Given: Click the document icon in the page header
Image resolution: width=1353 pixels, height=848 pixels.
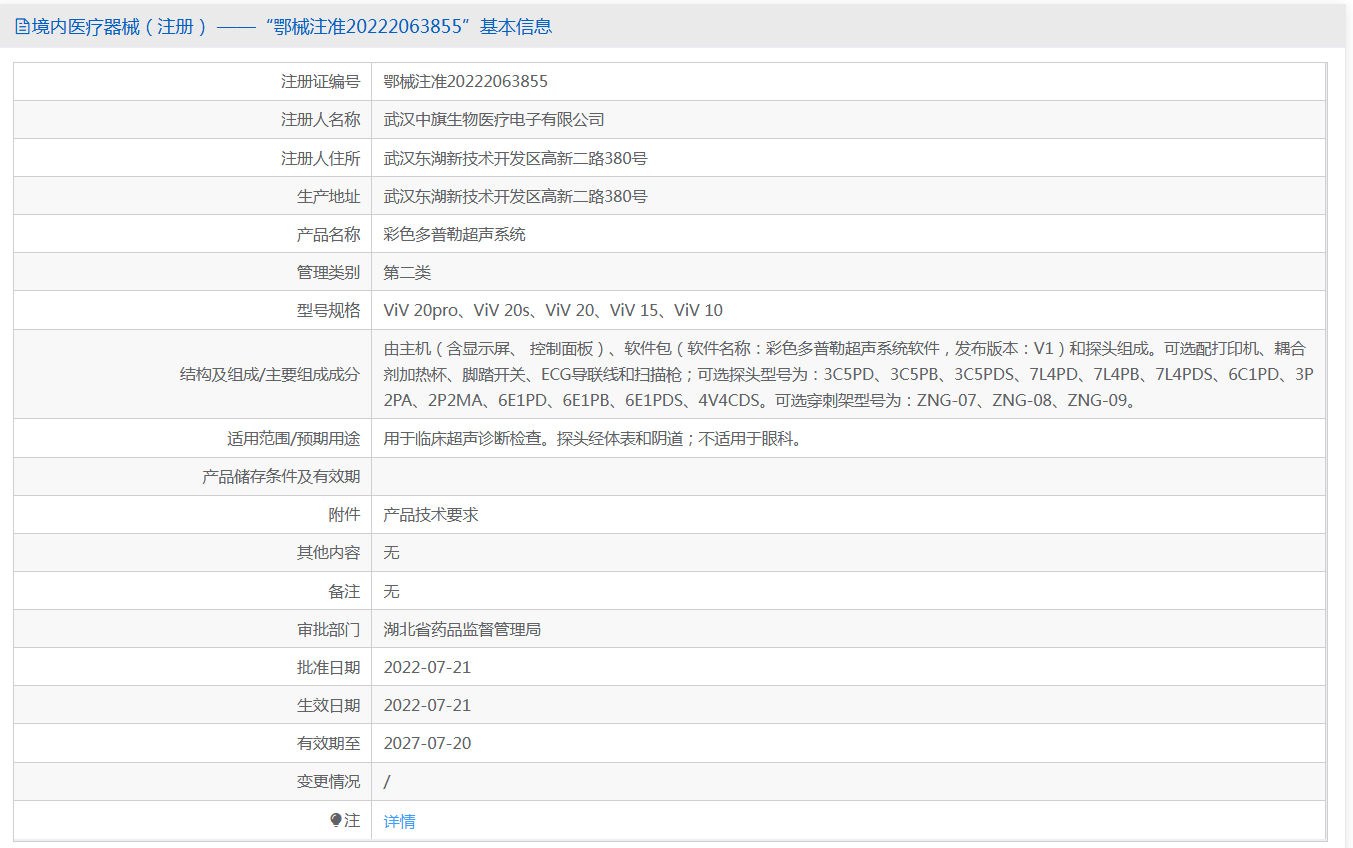Looking at the screenshot, I should pos(22,27).
